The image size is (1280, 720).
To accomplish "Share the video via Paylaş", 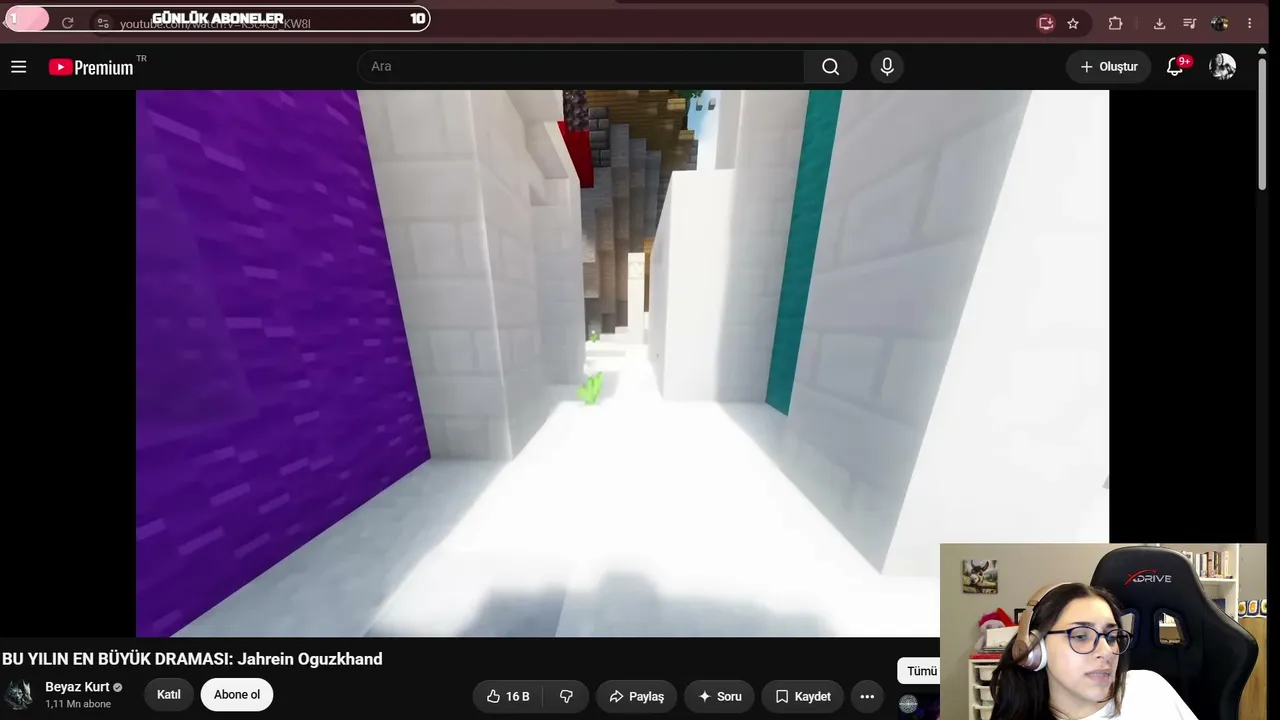I will [637, 696].
